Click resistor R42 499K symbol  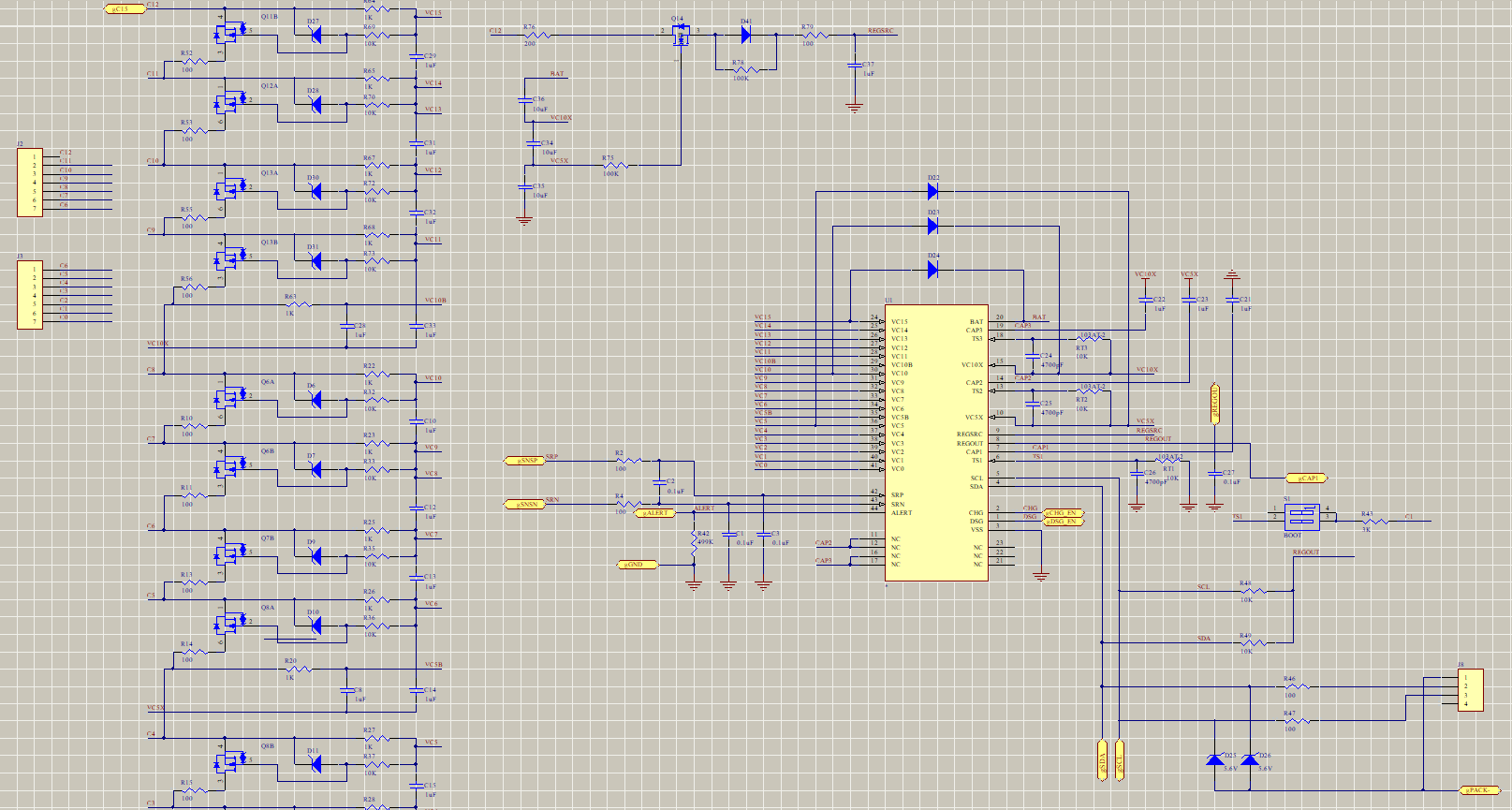(694, 541)
